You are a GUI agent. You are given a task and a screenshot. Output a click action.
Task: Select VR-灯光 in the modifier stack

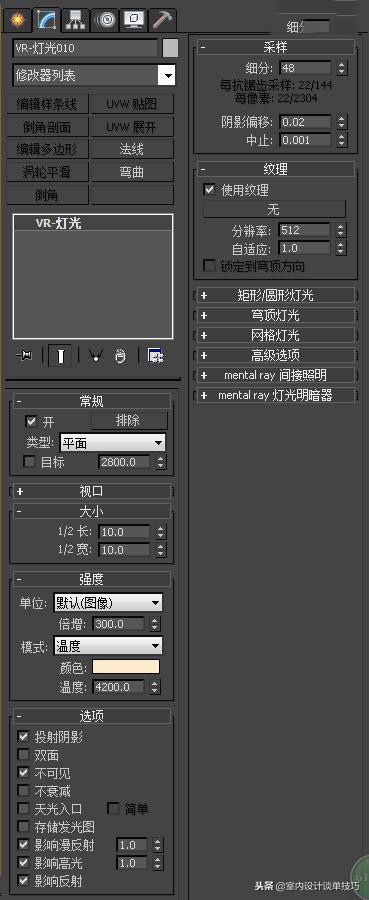(92, 223)
